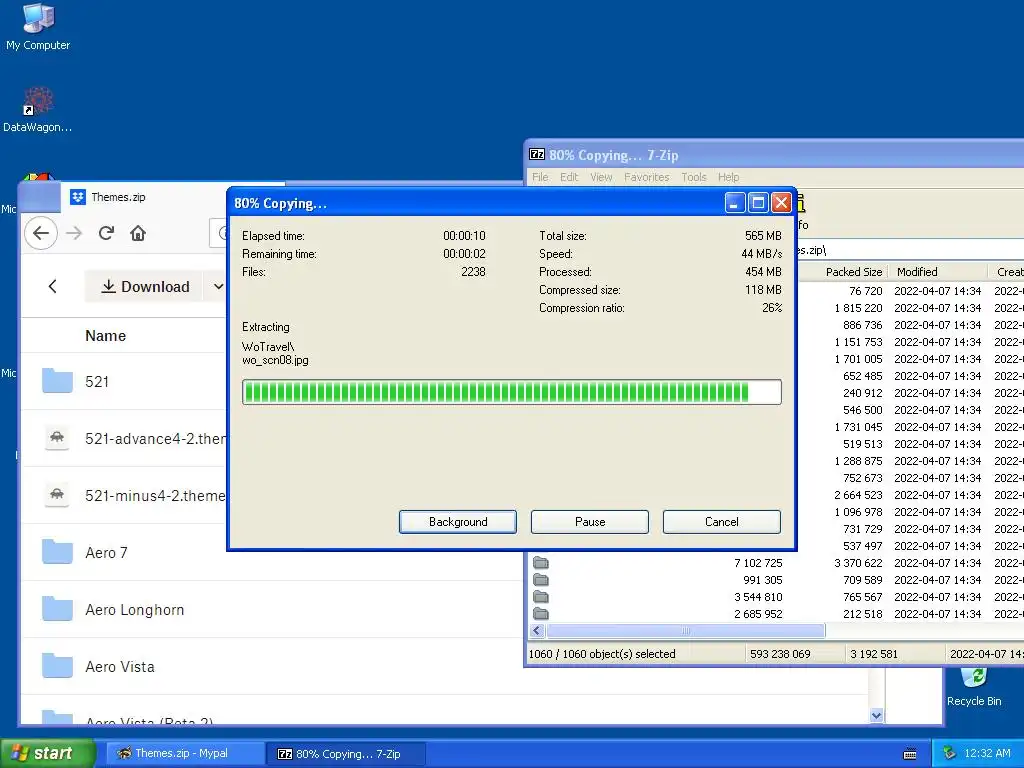This screenshot has height=768, width=1024.
Task: Click 7-Zip address path field
Action: coord(908,250)
